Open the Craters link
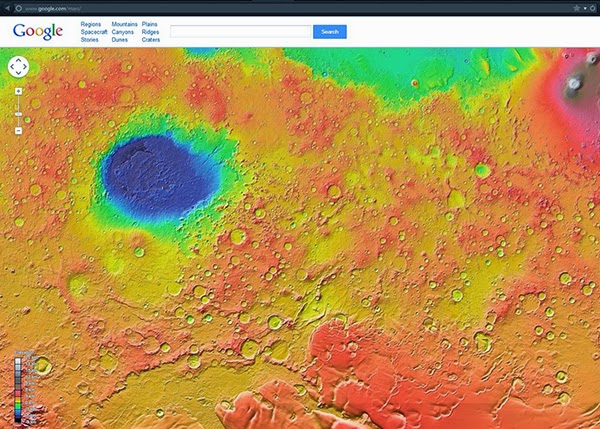600x429 pixels. click(151, 39)
